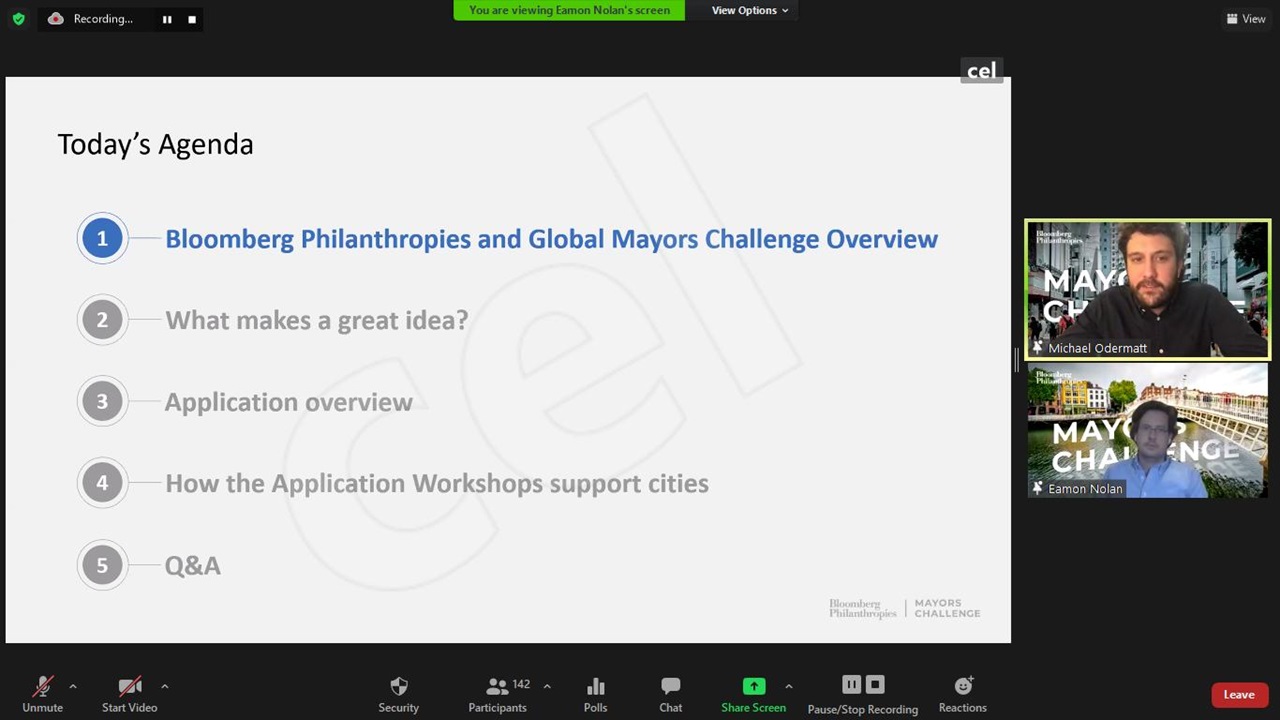Image resolution: width=1280 pixels, height=720 pixels.
Task: Open the Security menu
Action: (x=398, y=694)
